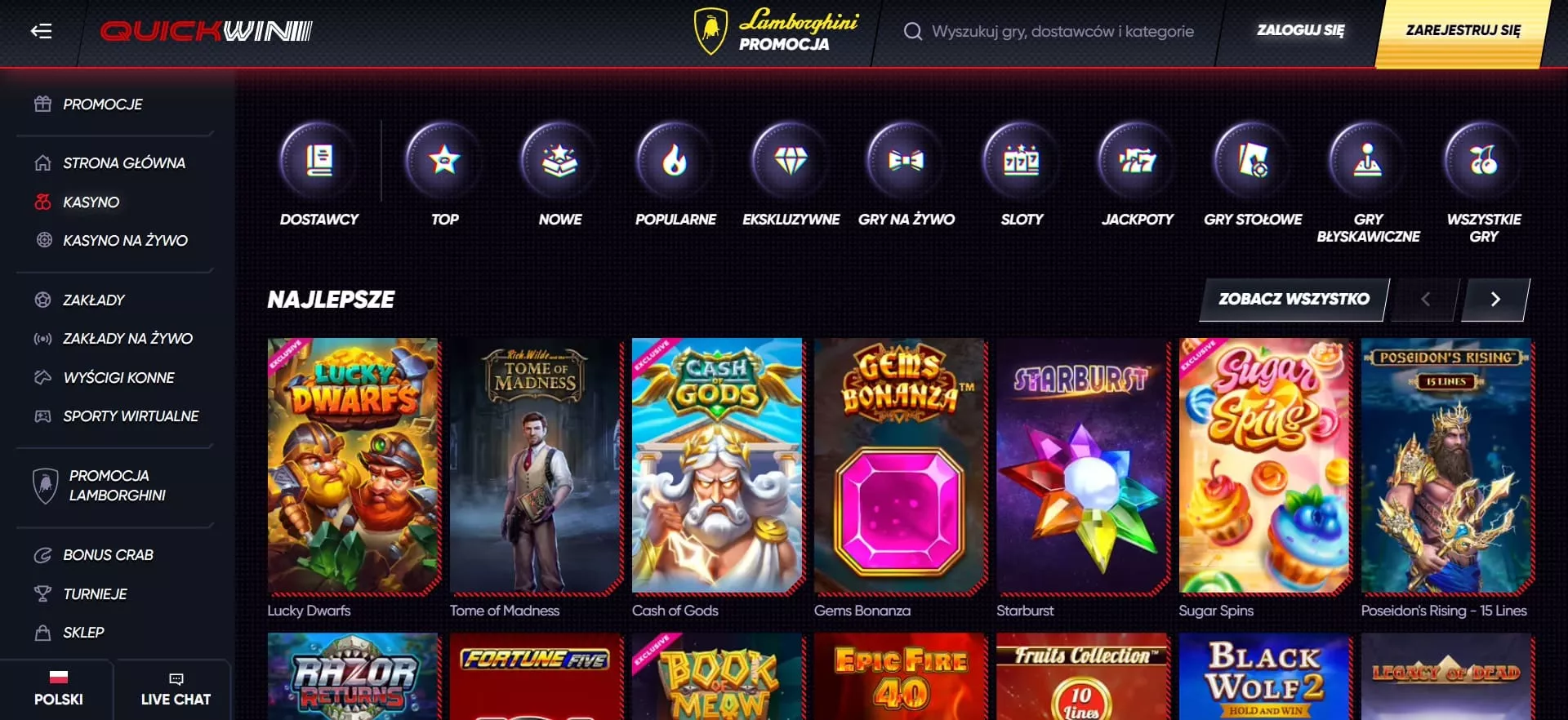Open the Jackpoty category icon
Screen dimensions: 1568x720
[x=1137, y=160]
